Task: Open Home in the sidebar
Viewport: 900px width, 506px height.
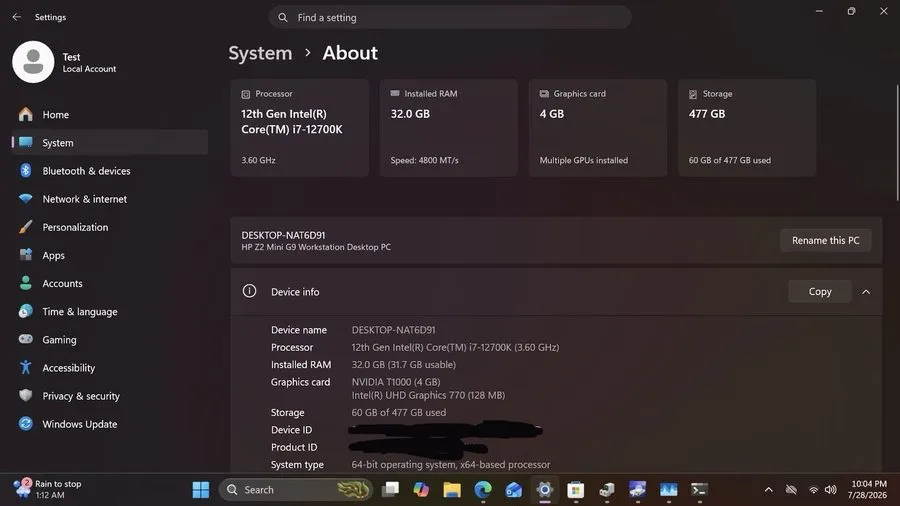Action: [x=110, y=115]
